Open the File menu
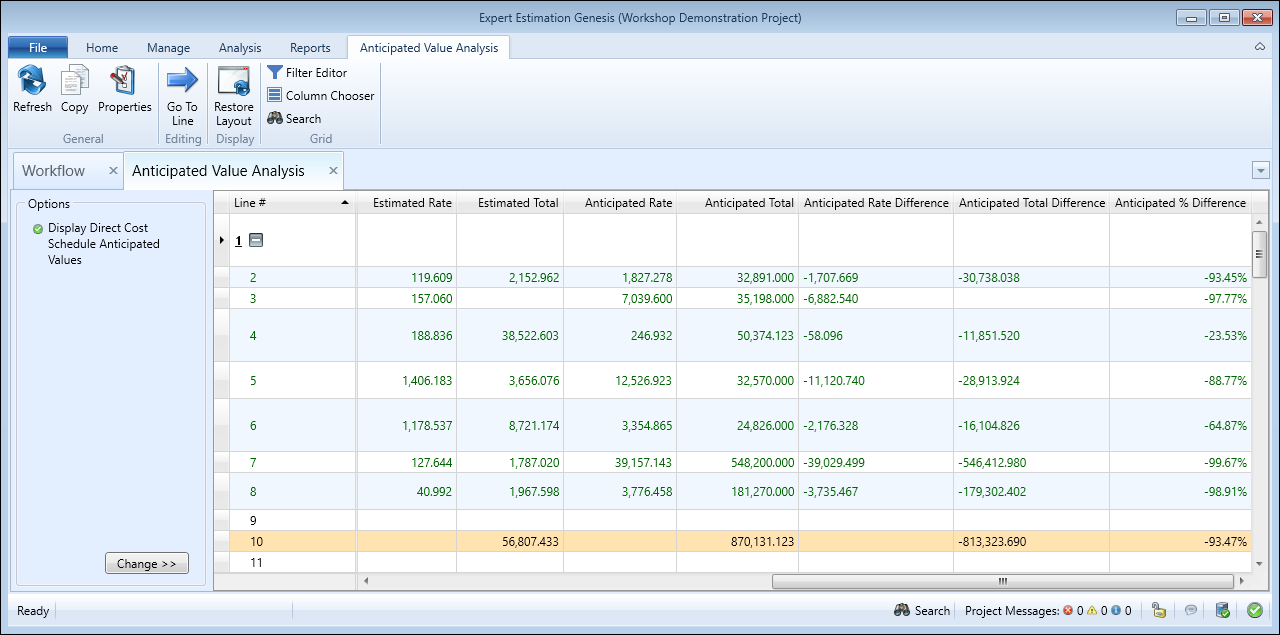Screen dimensions: 1280x635 point(38,47)
